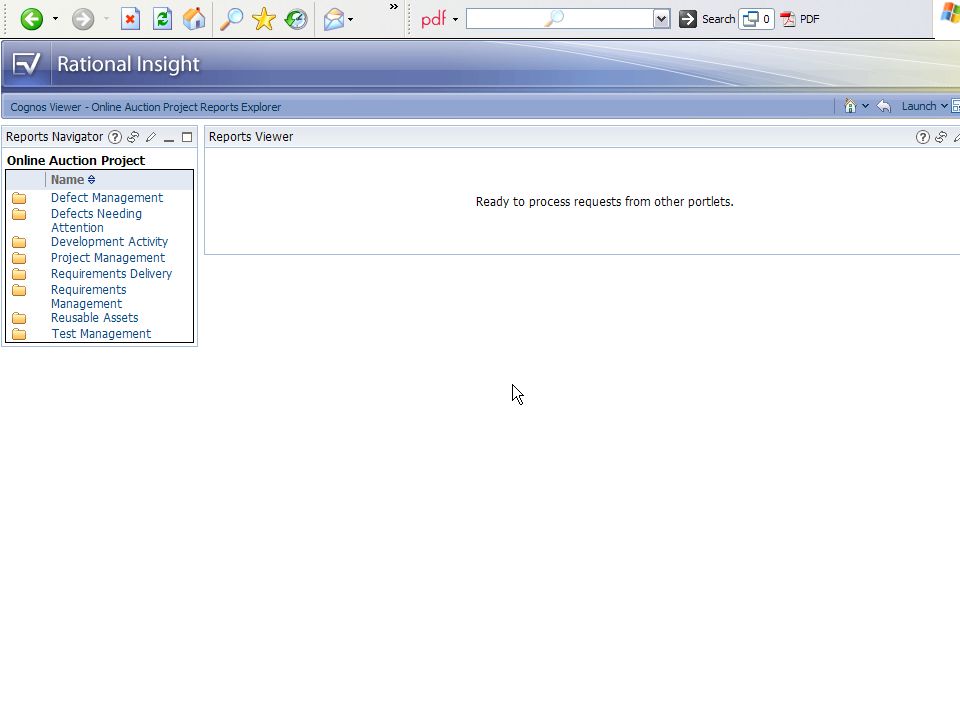This screenshot has height=720, width=960.
Task: Open the Development Activity folder link
Action: pyautogui.click(x=109, y=242)
